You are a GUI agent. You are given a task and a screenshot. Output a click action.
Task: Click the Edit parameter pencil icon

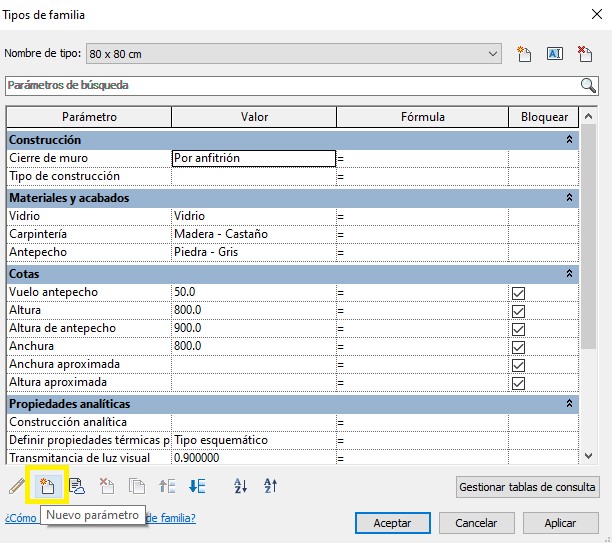coord(17,487)
